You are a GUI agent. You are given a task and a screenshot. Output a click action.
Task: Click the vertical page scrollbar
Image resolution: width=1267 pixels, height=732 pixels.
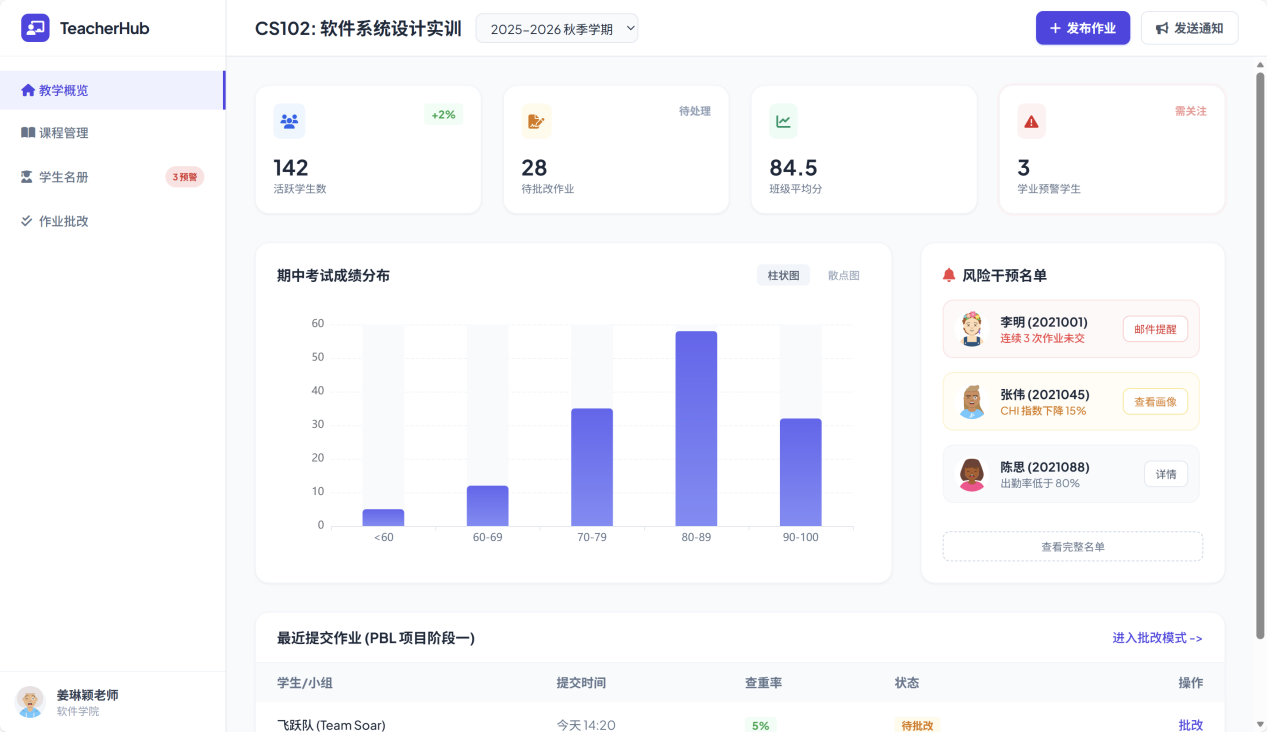[1259, 350]
